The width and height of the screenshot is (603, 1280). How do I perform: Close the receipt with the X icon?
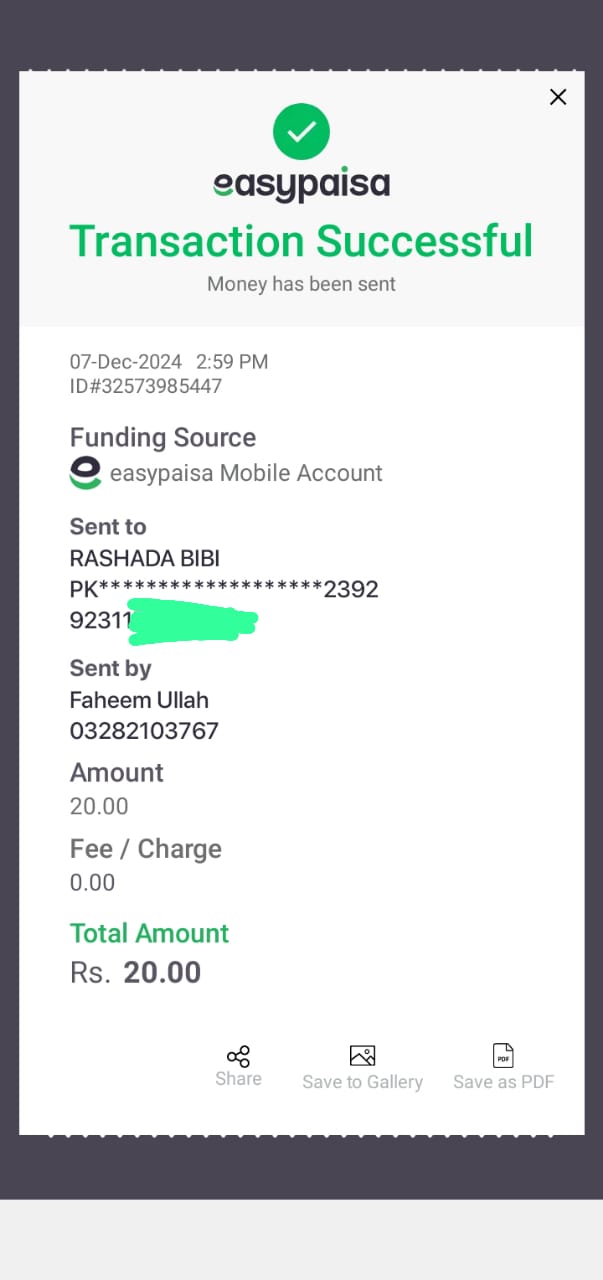(x=558, y=97)
